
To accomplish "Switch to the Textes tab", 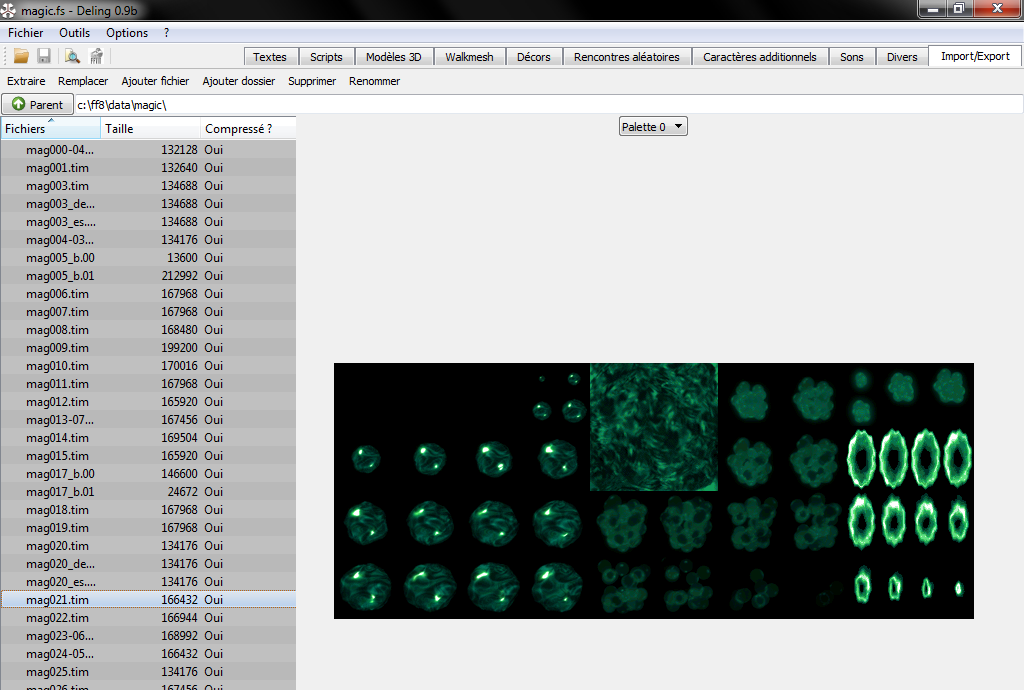I will pyautogui.click(x=270, y=57).
